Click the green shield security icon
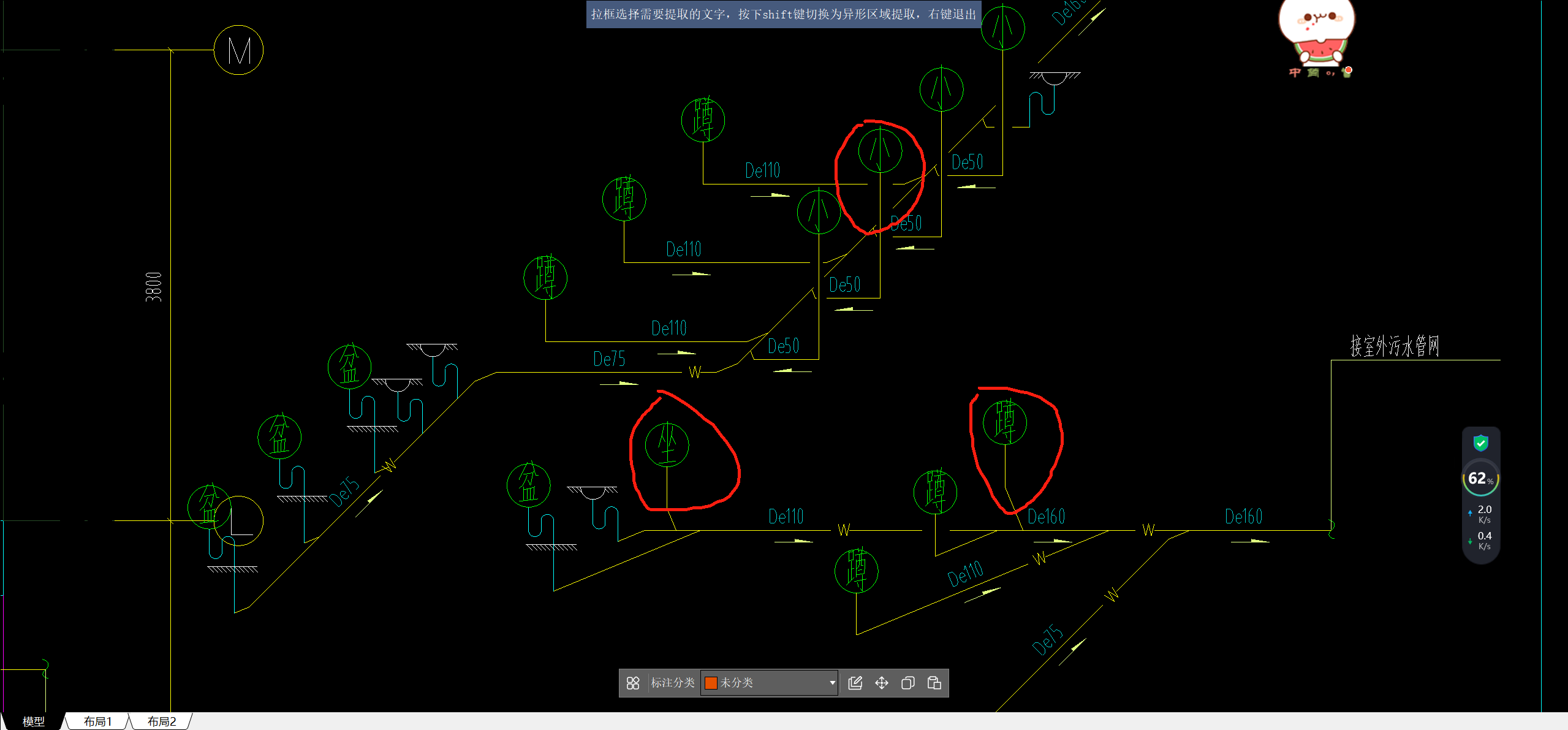Screen dimensions: 1568x730 pyautogui.click(x=1480, y=443)
